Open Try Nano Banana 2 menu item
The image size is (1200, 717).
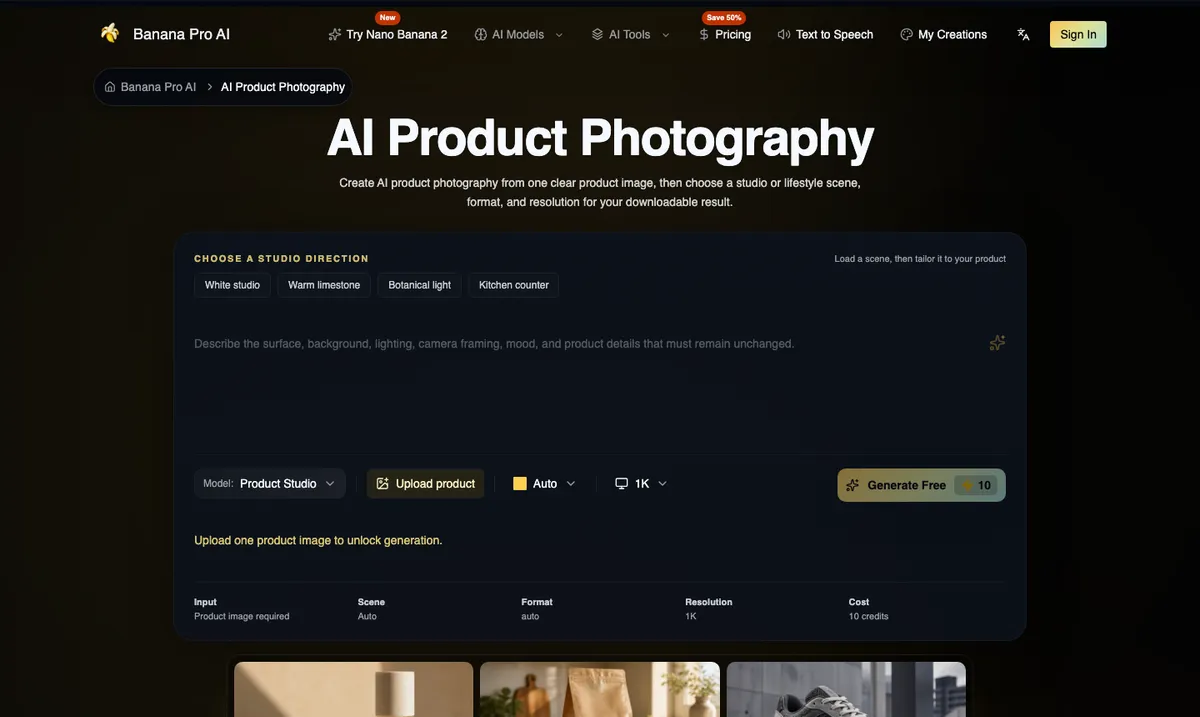pyautogui.click(x=388, y=34)
